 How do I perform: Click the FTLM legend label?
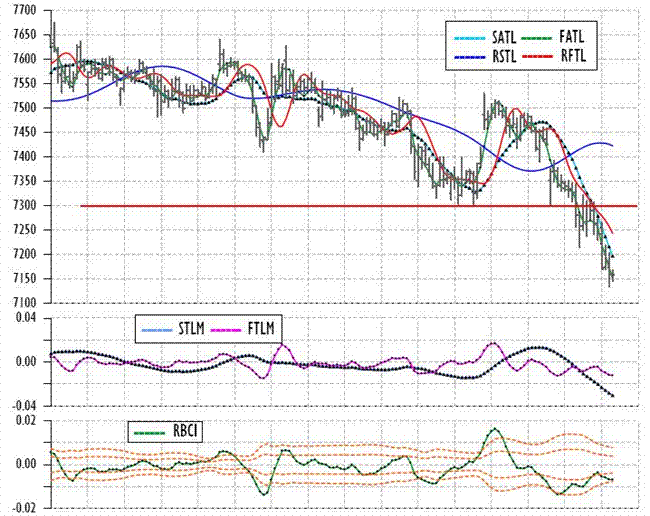click(261, 329)
